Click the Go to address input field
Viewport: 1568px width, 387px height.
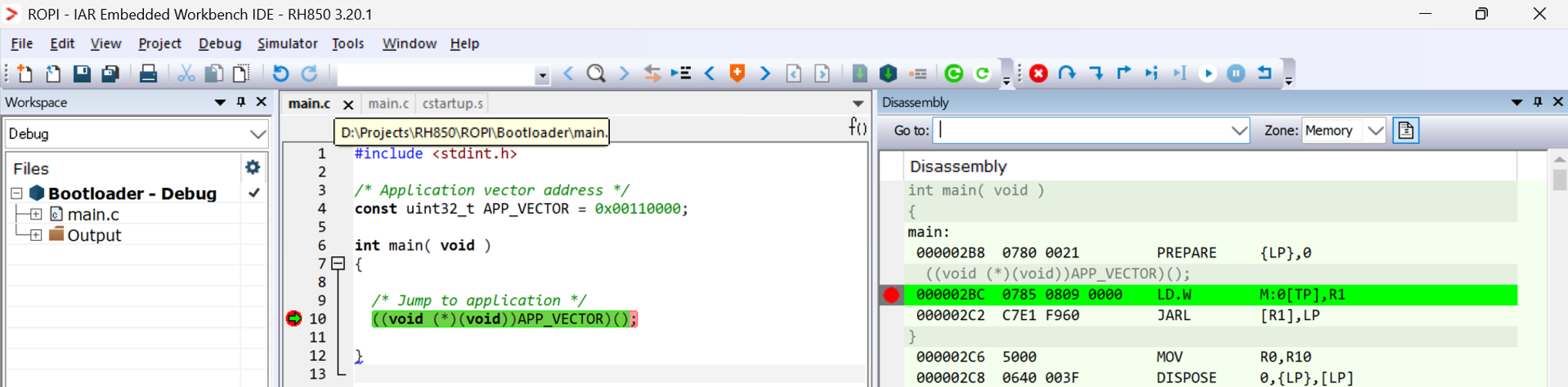coord(1082,131)
